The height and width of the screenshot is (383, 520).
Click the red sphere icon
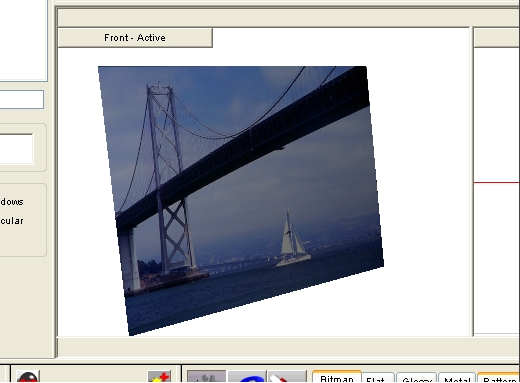(x=28, y=377)
